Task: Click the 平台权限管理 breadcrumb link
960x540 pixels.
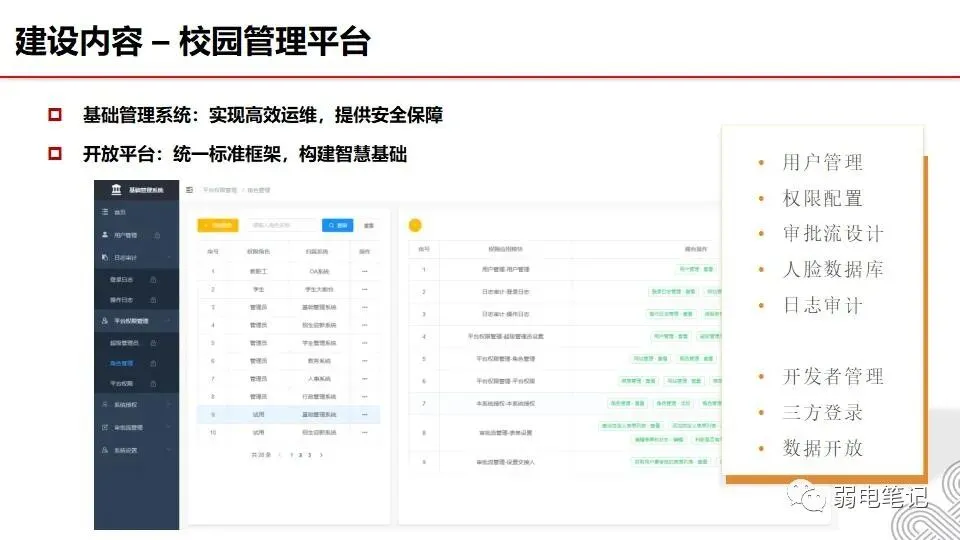Action: click(x=220, y=190)
